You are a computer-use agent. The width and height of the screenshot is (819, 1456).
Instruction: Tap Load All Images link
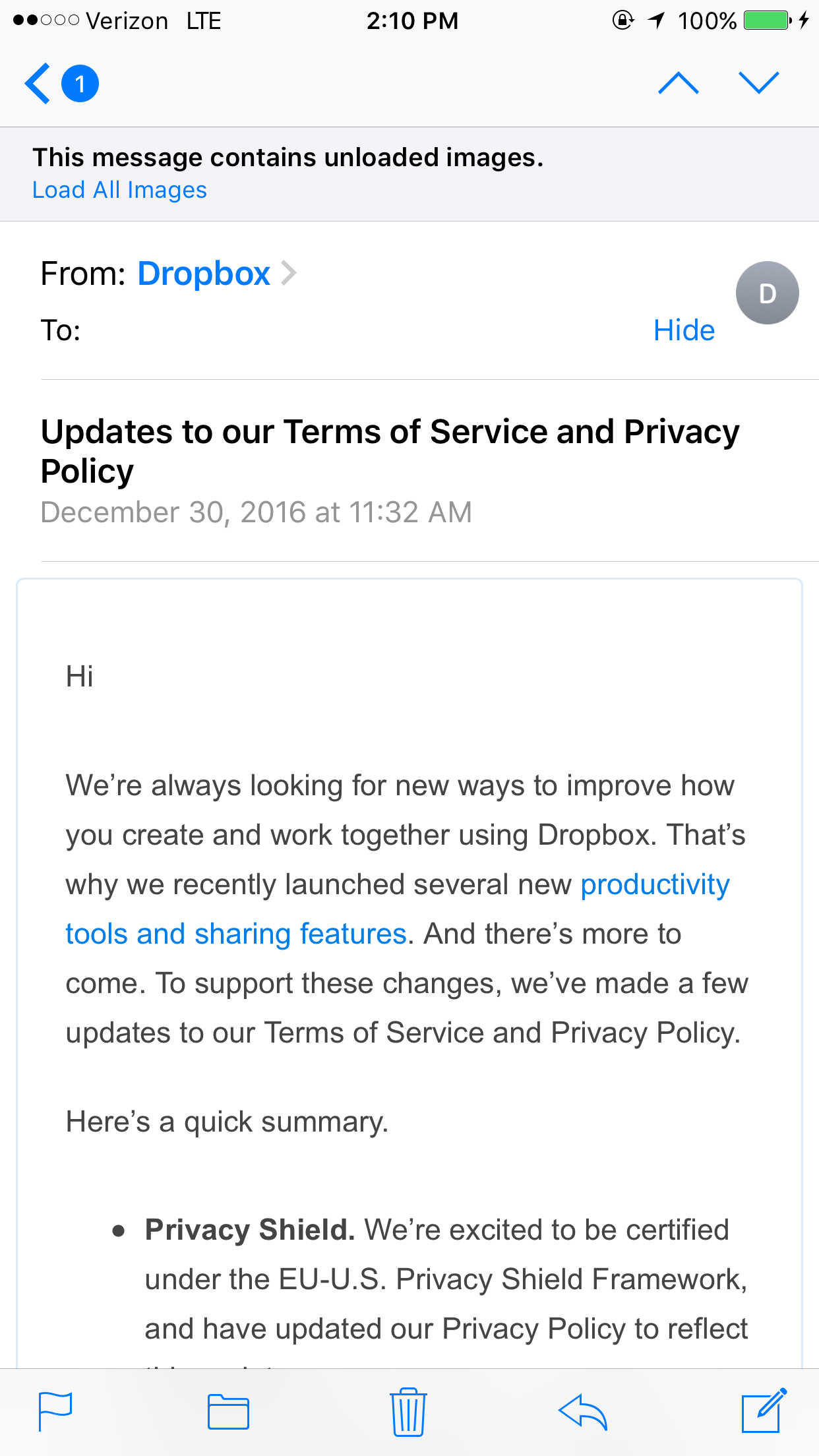pos(119,190)
